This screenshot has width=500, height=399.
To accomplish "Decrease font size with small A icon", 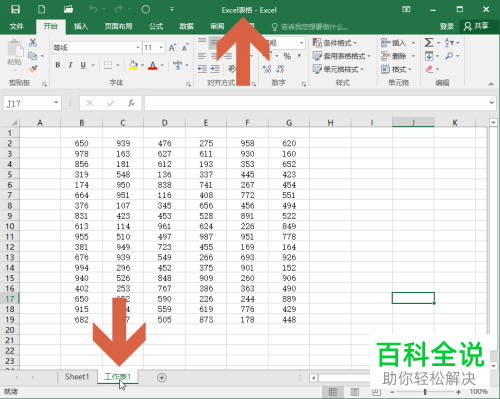I will click(185, 48).
